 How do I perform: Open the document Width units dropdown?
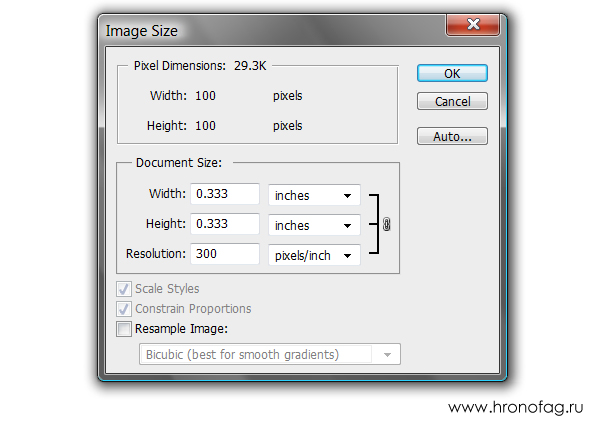(x=314, y=195)
